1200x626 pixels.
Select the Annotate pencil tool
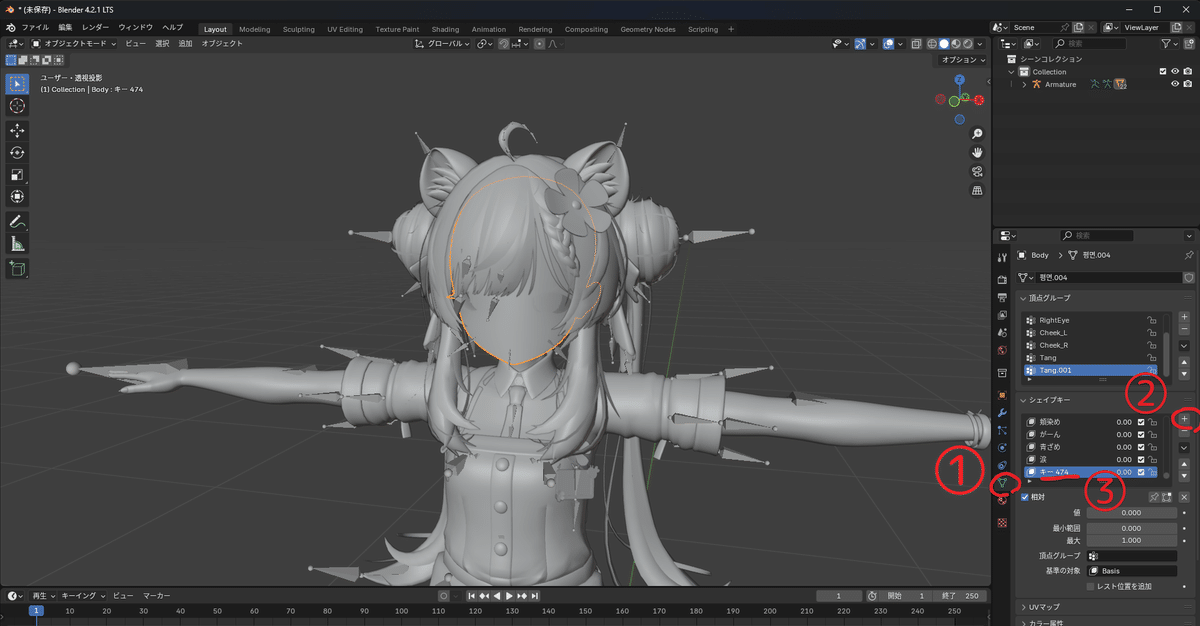pos(17,222)
